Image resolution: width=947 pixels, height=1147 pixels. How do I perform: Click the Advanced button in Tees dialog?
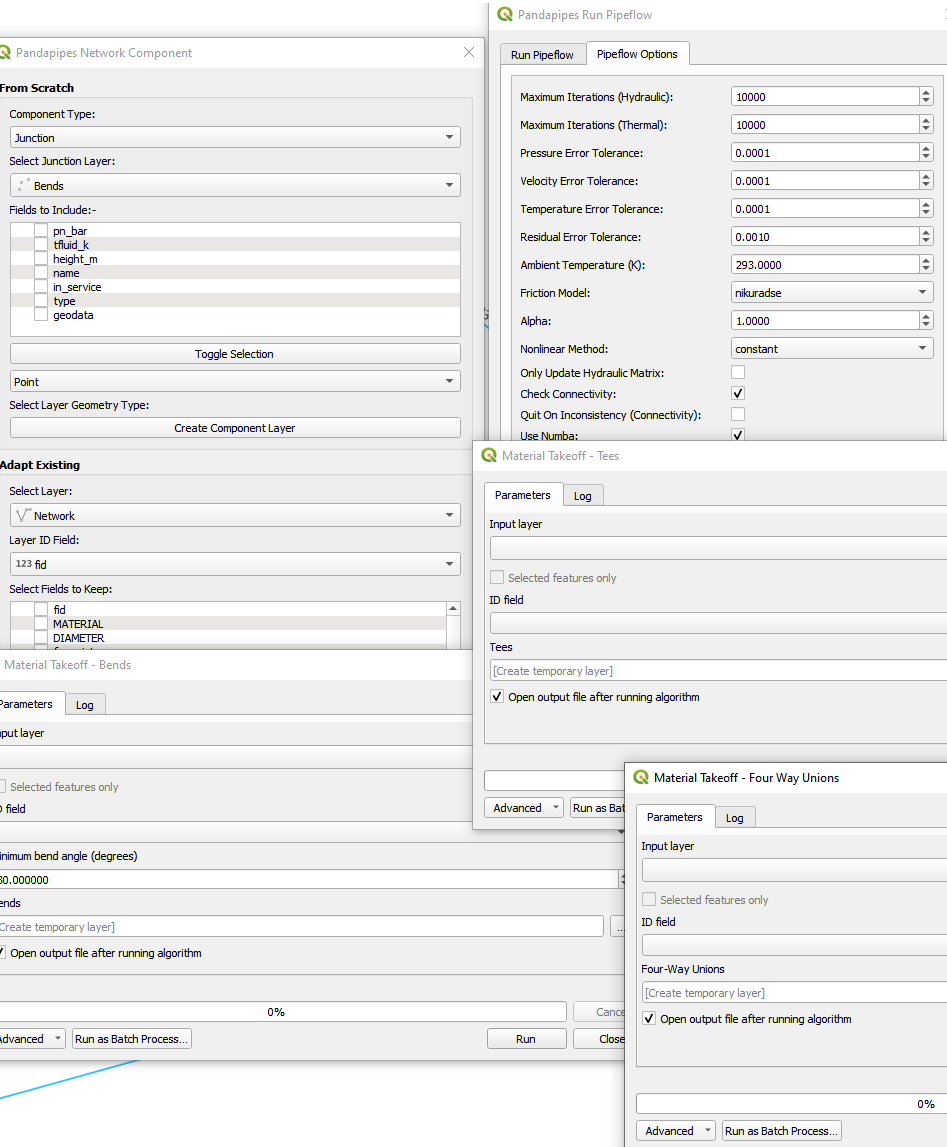[x=524, y=808]
